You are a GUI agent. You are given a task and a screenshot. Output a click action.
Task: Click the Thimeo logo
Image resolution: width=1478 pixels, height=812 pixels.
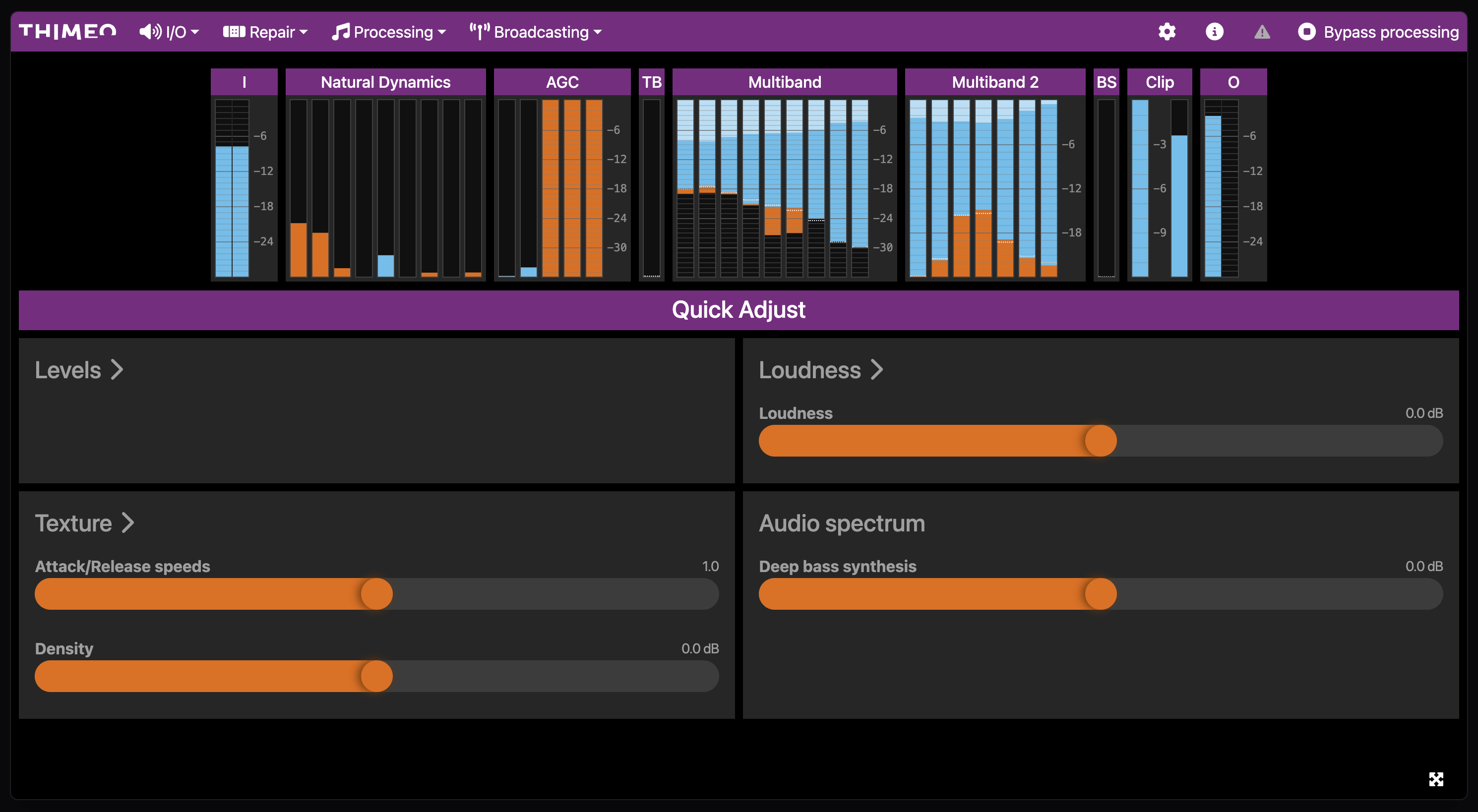pos(68,32)
